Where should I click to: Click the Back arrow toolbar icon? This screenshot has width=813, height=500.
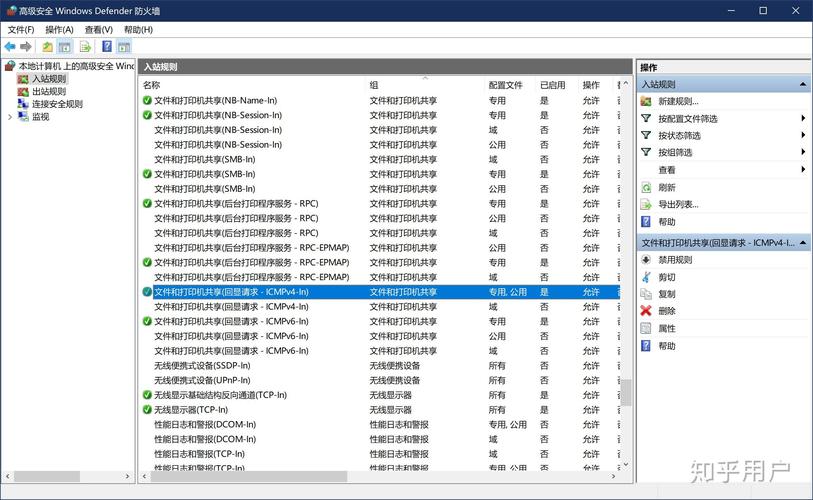[10, 47]
